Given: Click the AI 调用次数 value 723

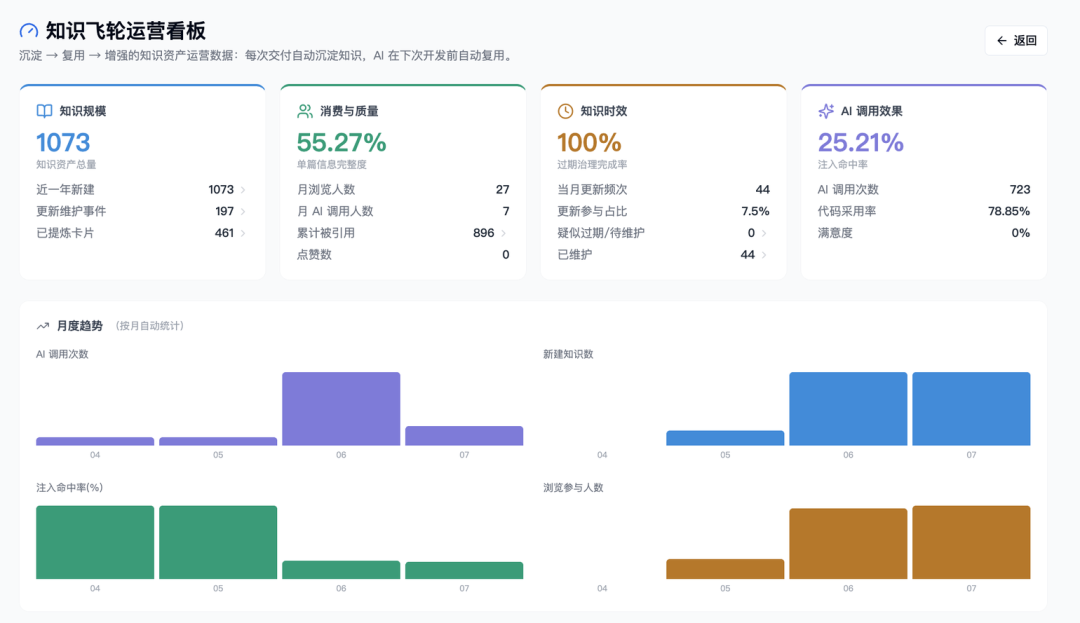Looking at the screenshot, I should 1019,189.
